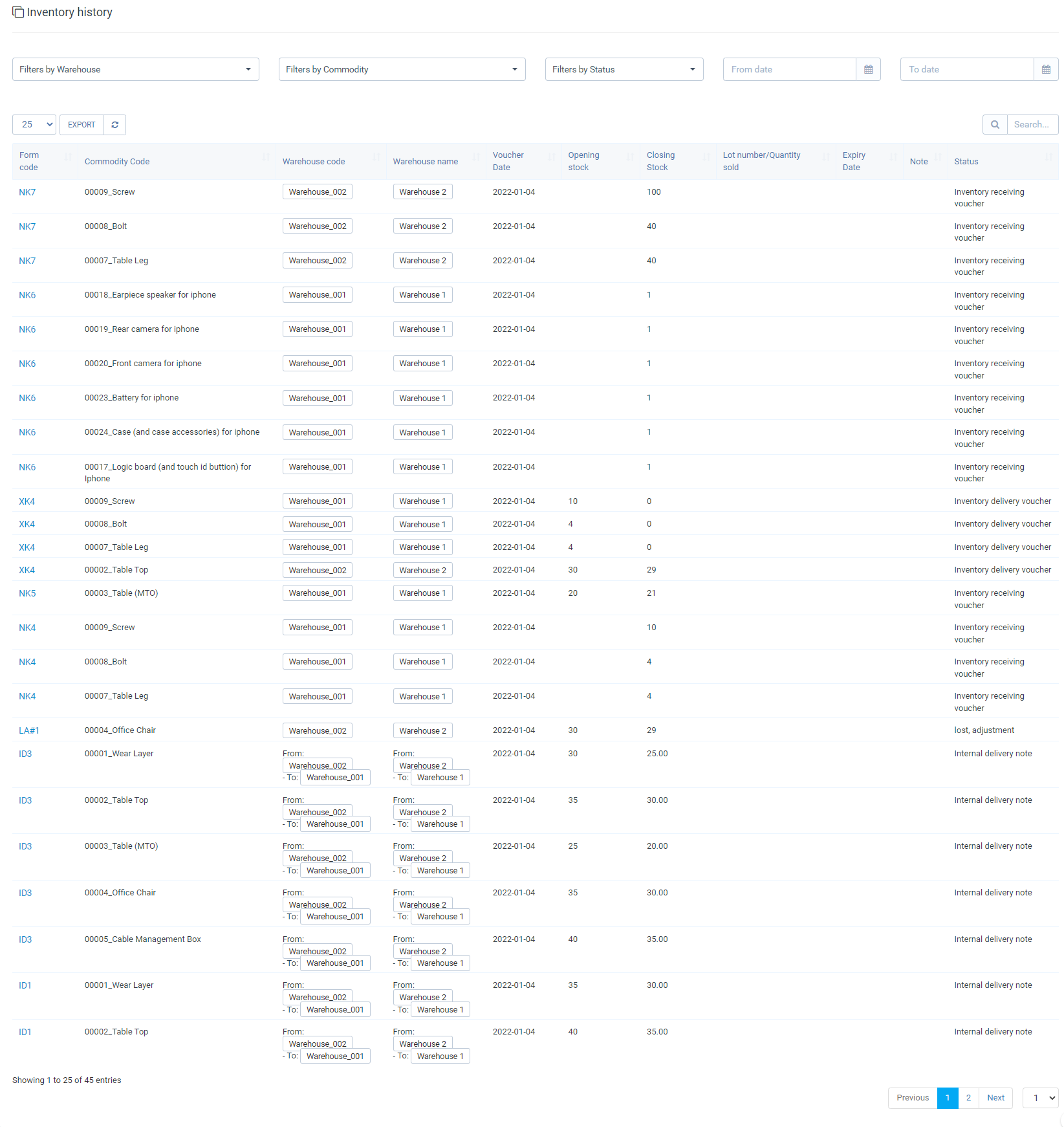Open NK5 form link
The image size is (1064, 1127).
click(27, 593)
